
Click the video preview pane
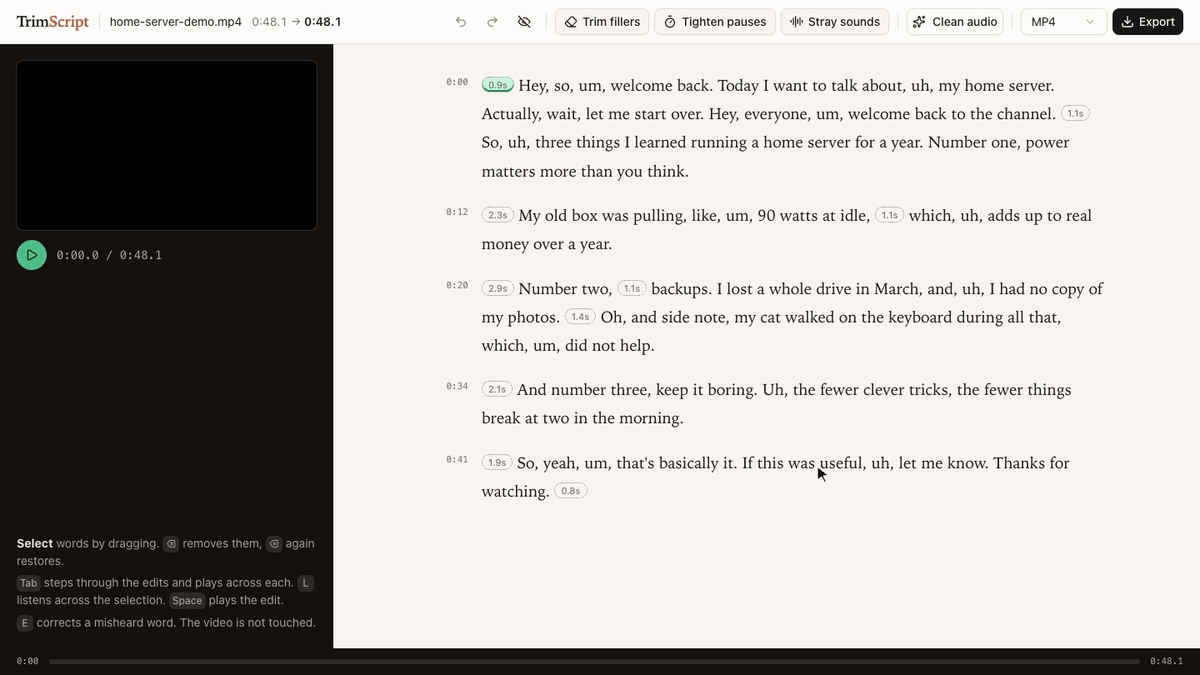click(x=167, y=145)
